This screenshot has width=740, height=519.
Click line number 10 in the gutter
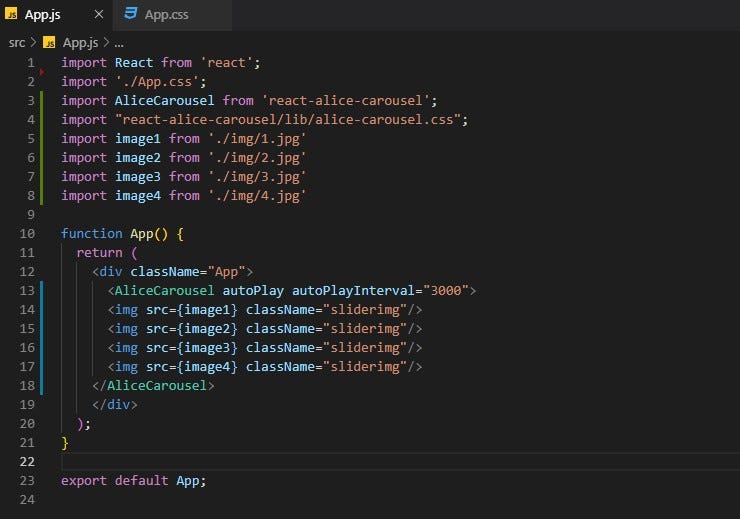tap(27, 234)
